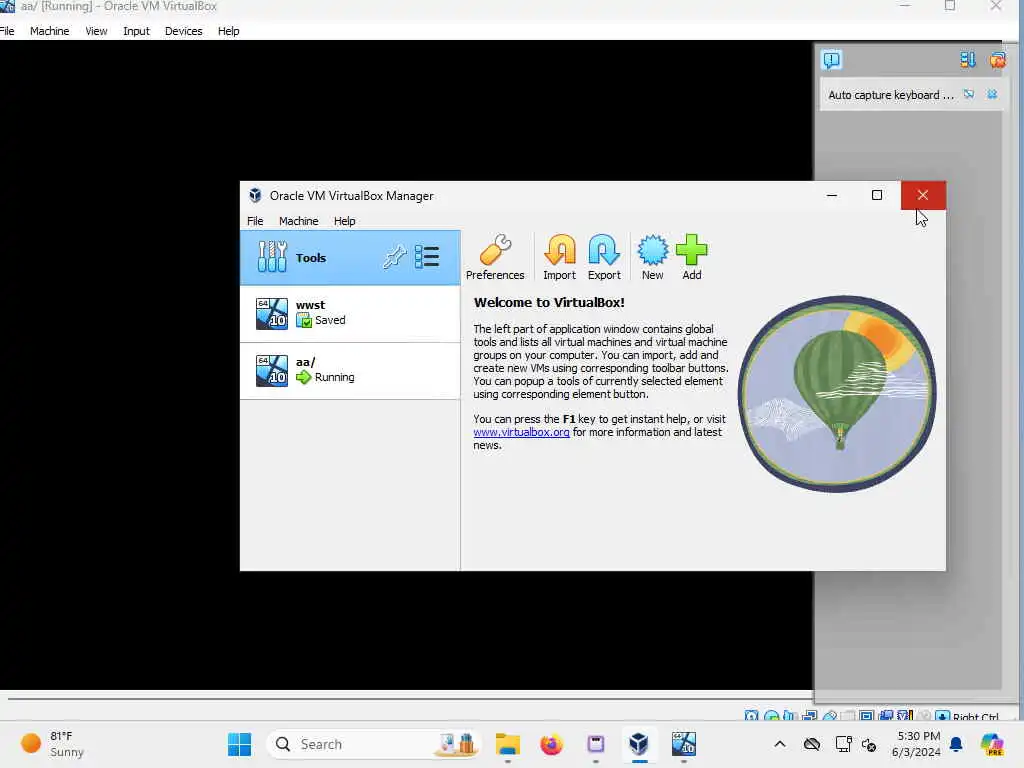Select the Tools item in sidebar
1024x768 pixels.
point(350,257)
